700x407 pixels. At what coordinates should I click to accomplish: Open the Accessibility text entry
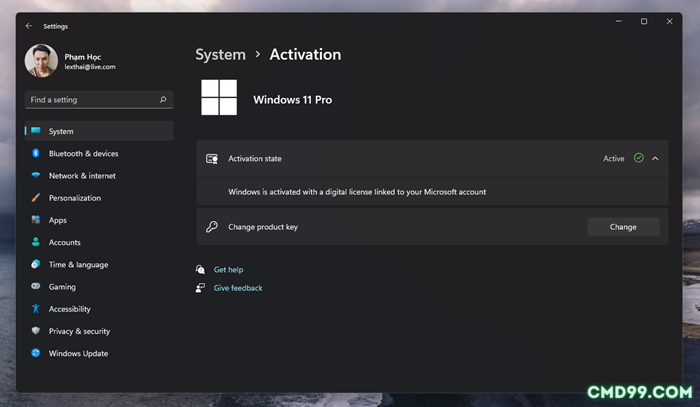tap(70, 309)
